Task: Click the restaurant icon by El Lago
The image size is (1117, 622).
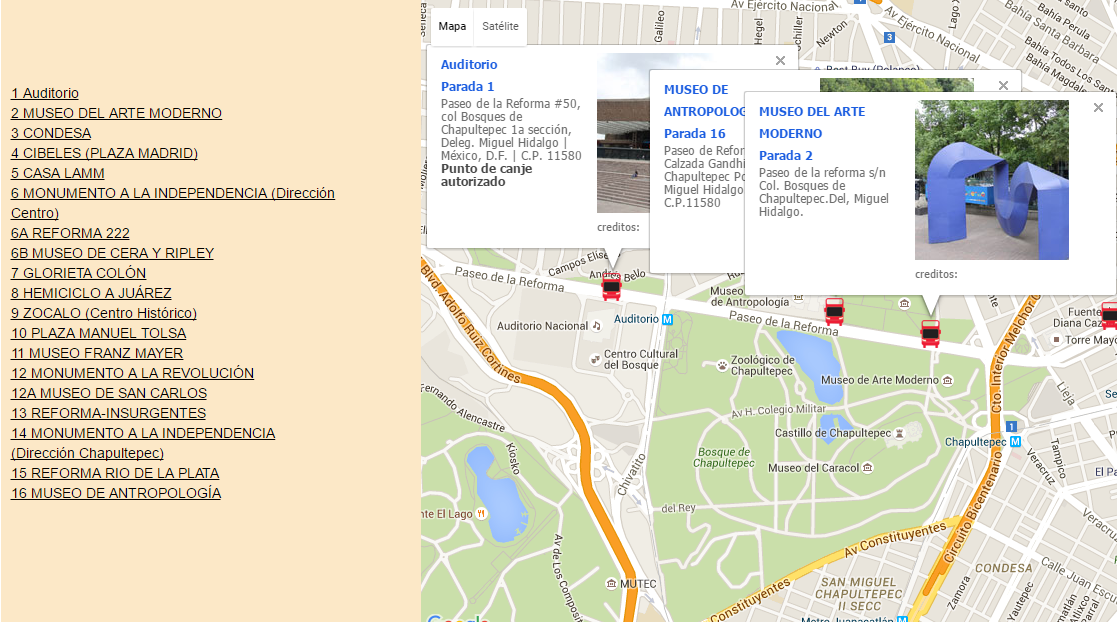Action: tap(482, 514)
